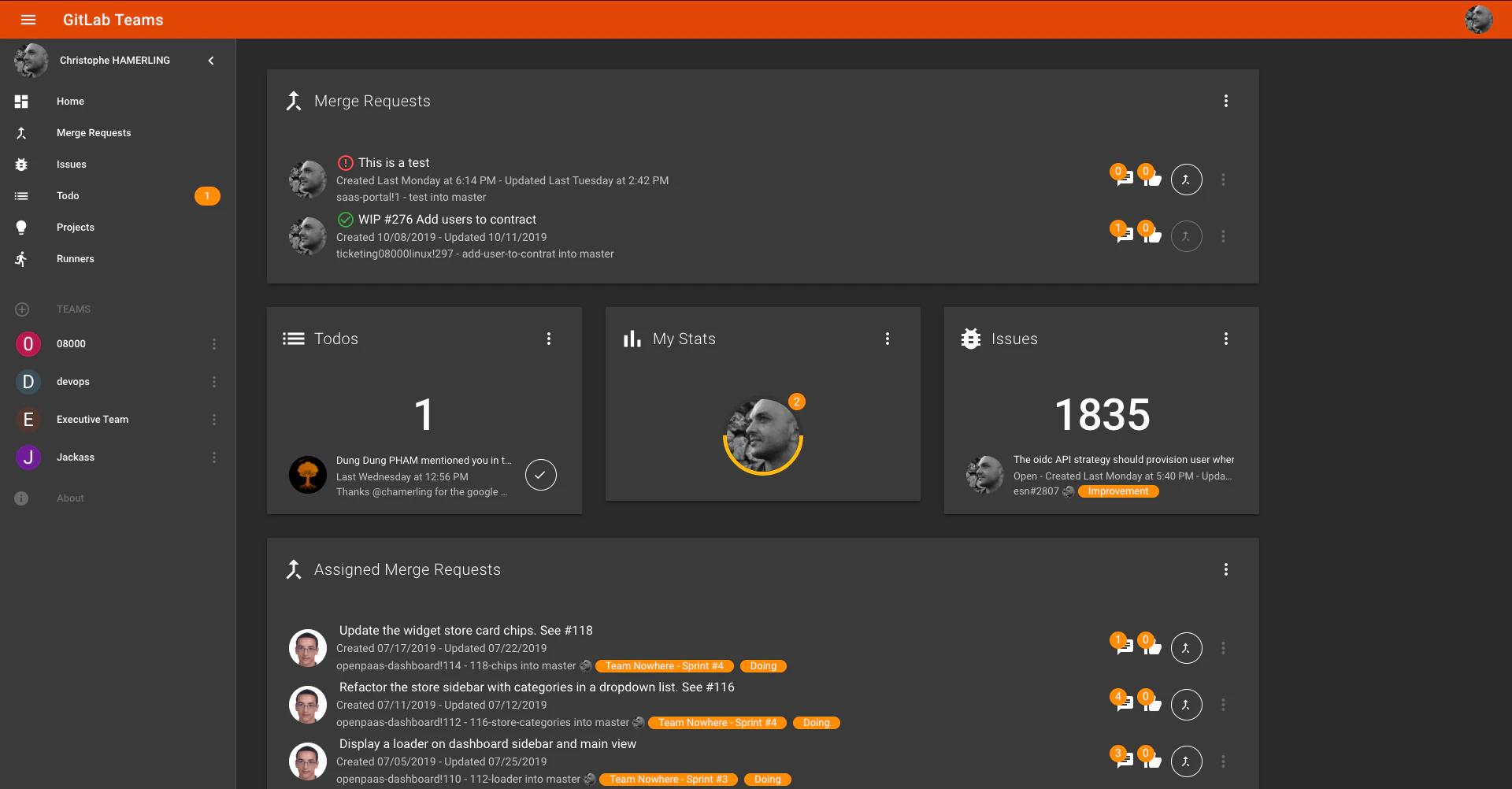Click 'Team Nowhere - Sprint #3' chip

click(669, 780)
